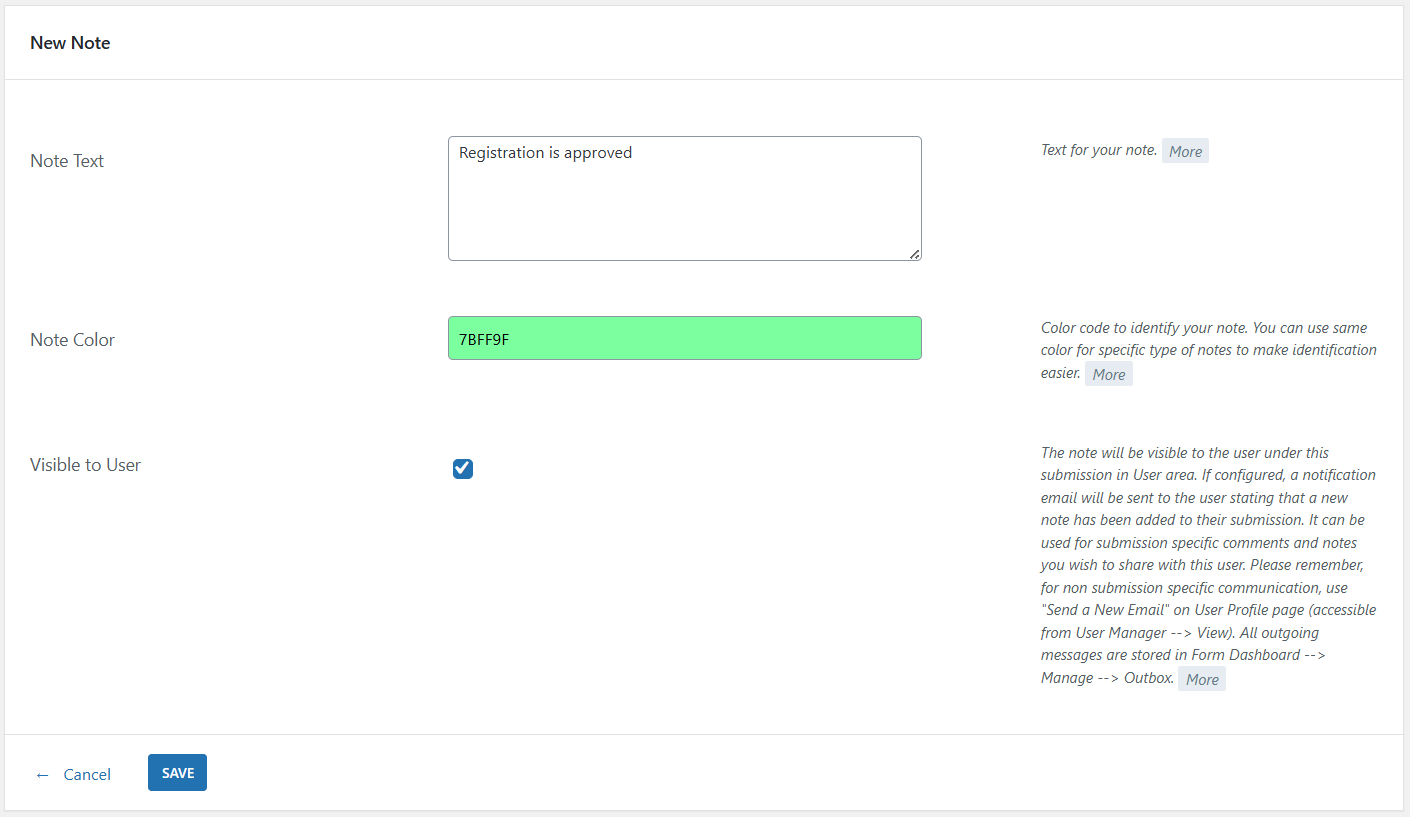Image resolution: width=1410 pixels, height=817 pixels.
Task: Click the Note Color field label
Action: [x=72, y=340]
